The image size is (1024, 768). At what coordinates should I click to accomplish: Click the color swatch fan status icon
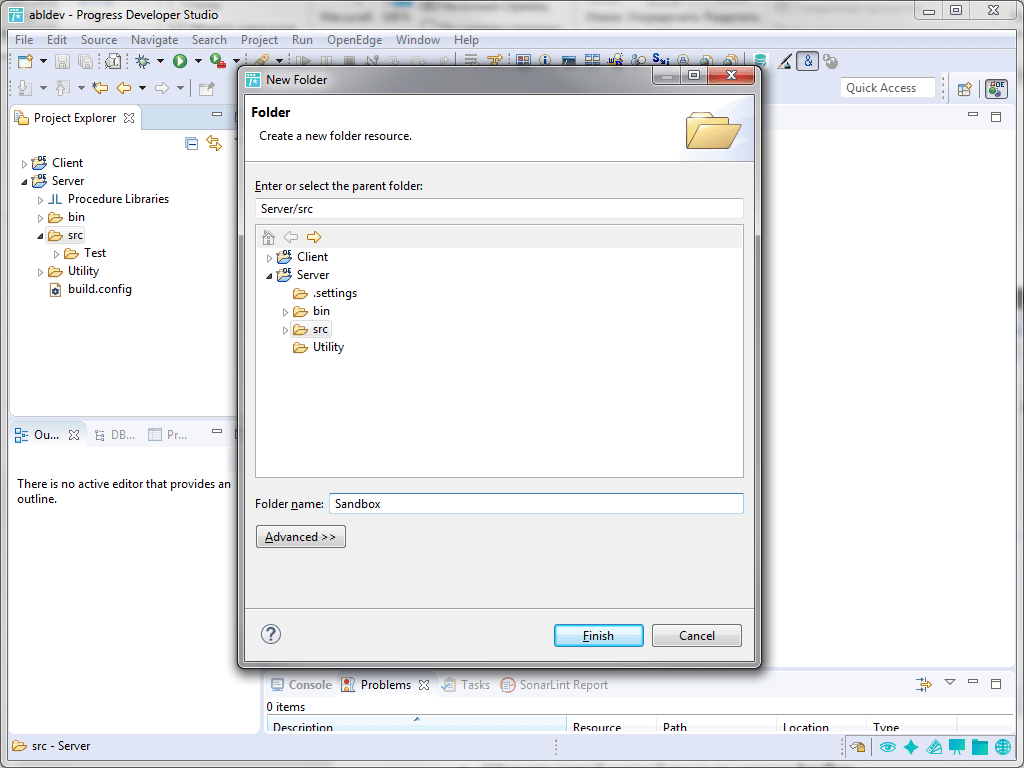(934, 746)
